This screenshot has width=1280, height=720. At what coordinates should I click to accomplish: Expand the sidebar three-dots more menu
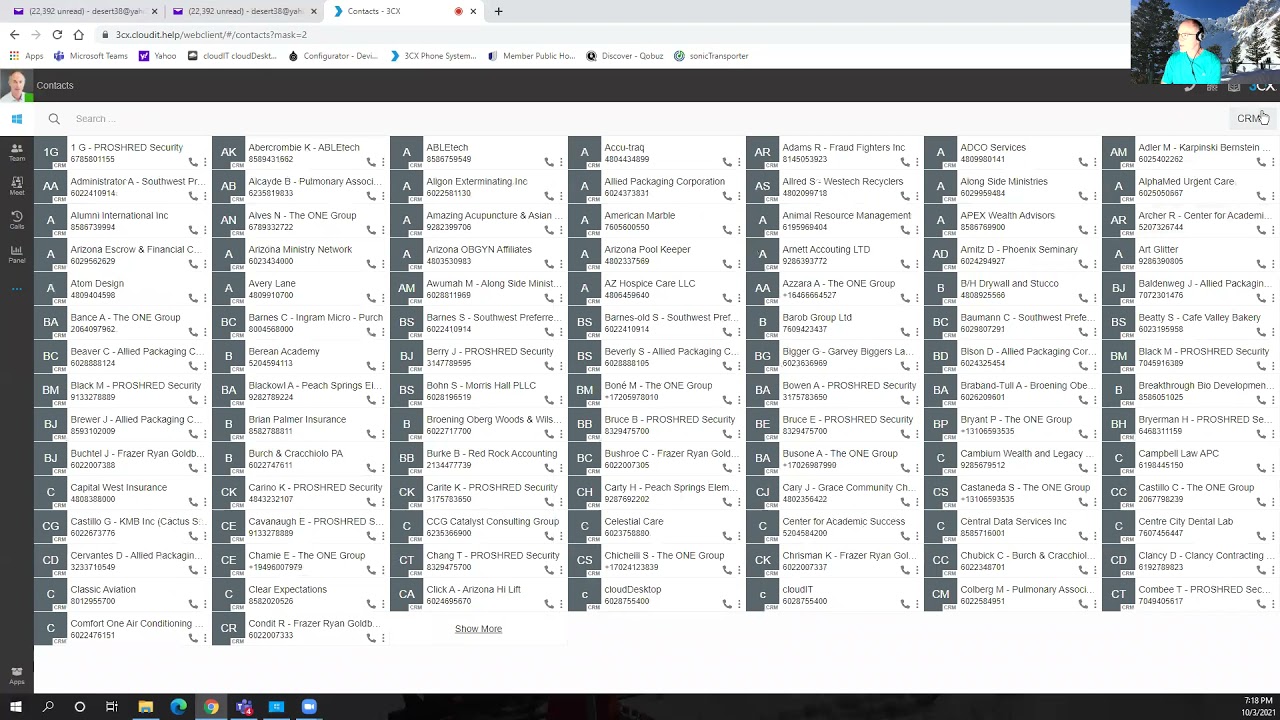pyautogui.click(x=16, y=289)
